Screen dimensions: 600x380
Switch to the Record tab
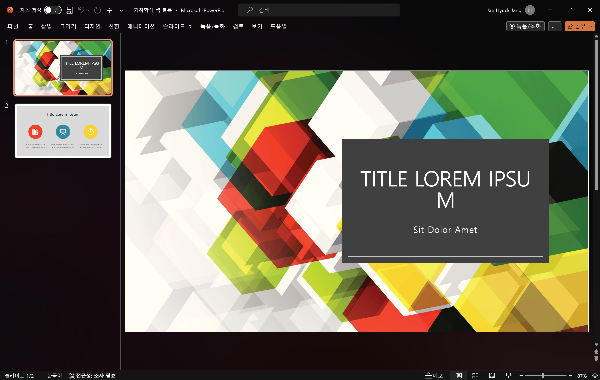tap(212, 26)
